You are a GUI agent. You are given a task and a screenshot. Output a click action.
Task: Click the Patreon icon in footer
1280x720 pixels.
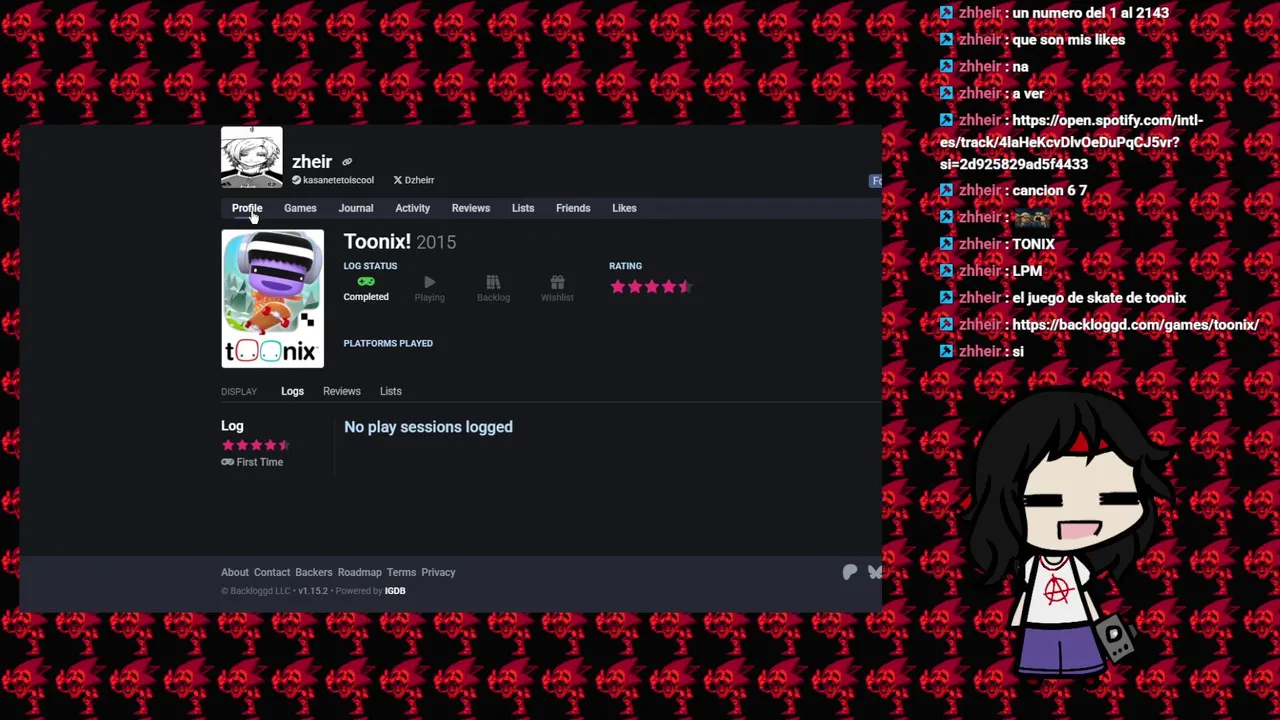[x=849, y=572]
